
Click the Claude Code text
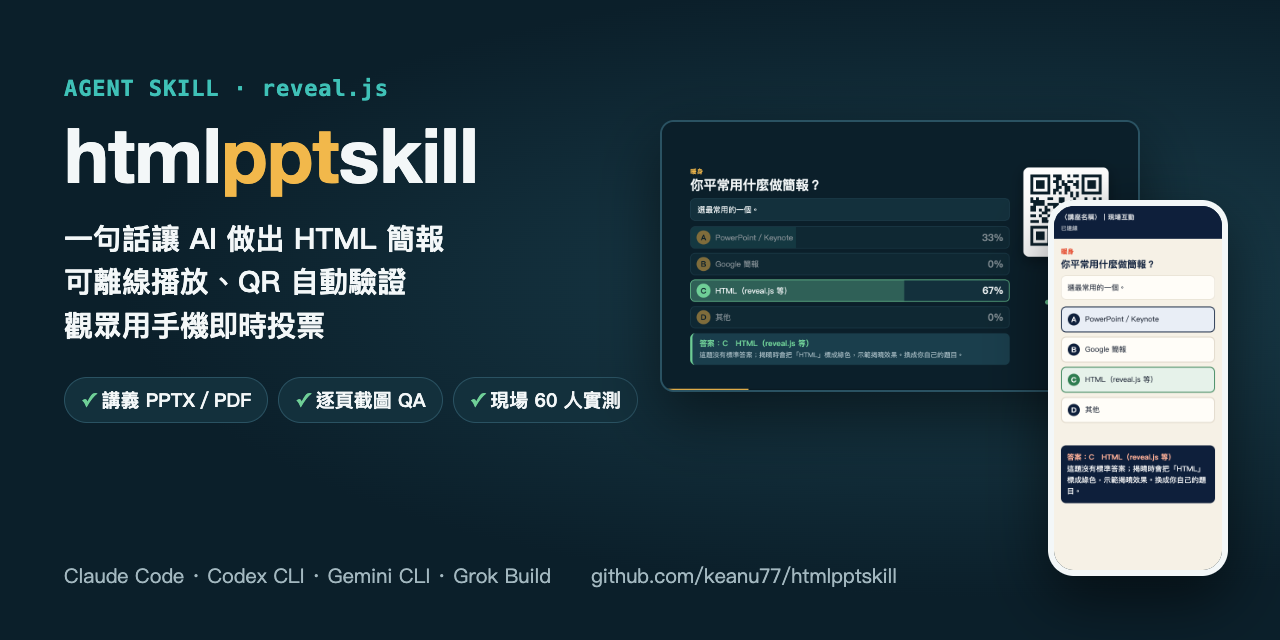click(x=124, y=576)
